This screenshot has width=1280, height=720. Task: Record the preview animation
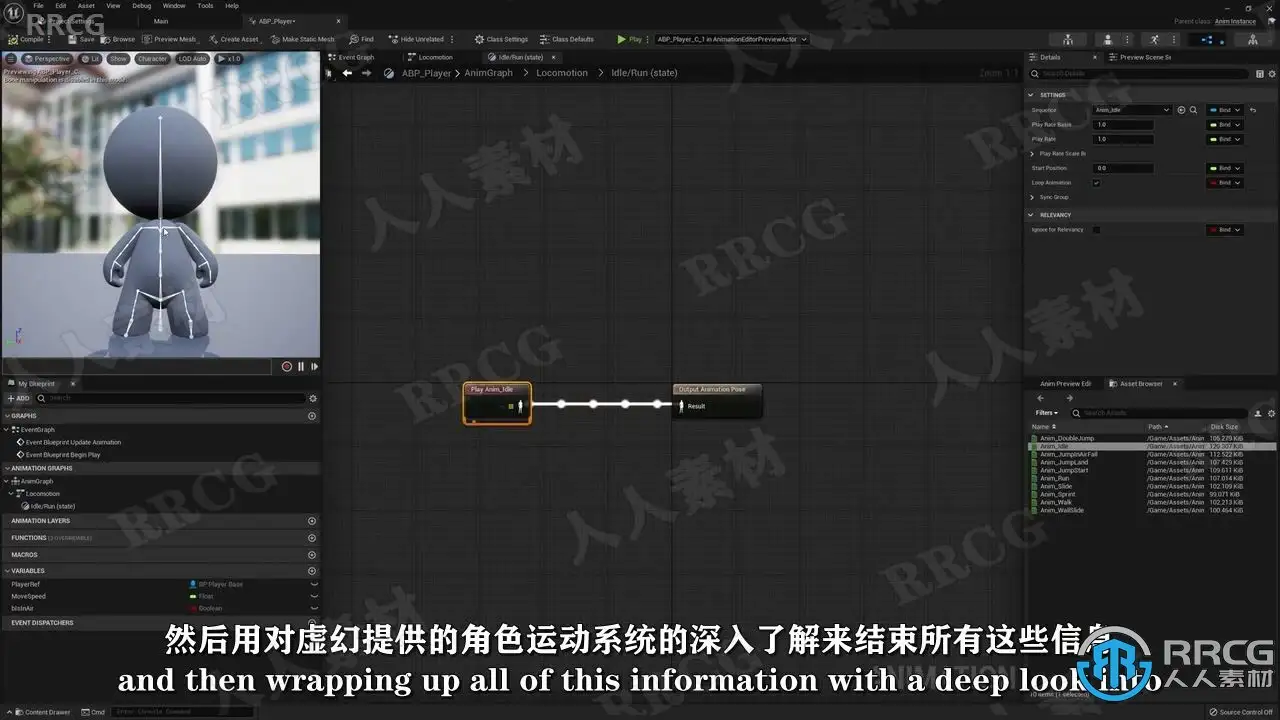(287, 367)
